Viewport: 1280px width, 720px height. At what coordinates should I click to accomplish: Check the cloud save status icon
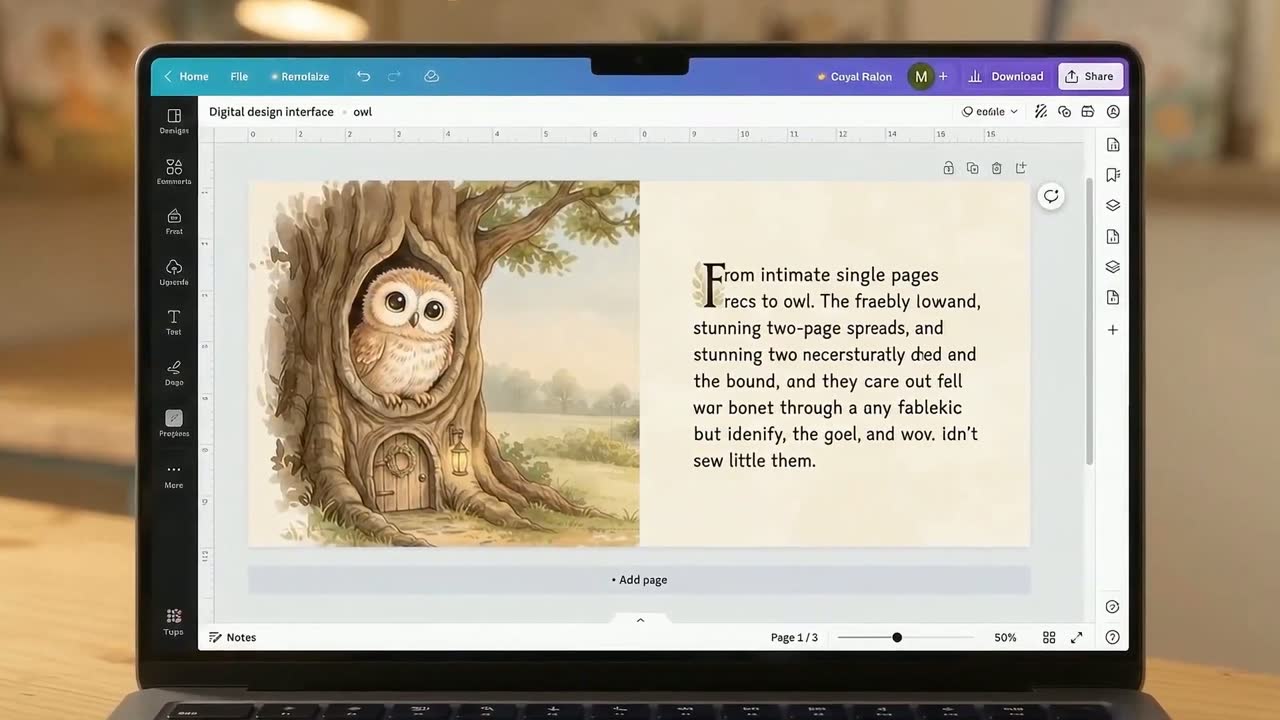[x=431, y=76]
